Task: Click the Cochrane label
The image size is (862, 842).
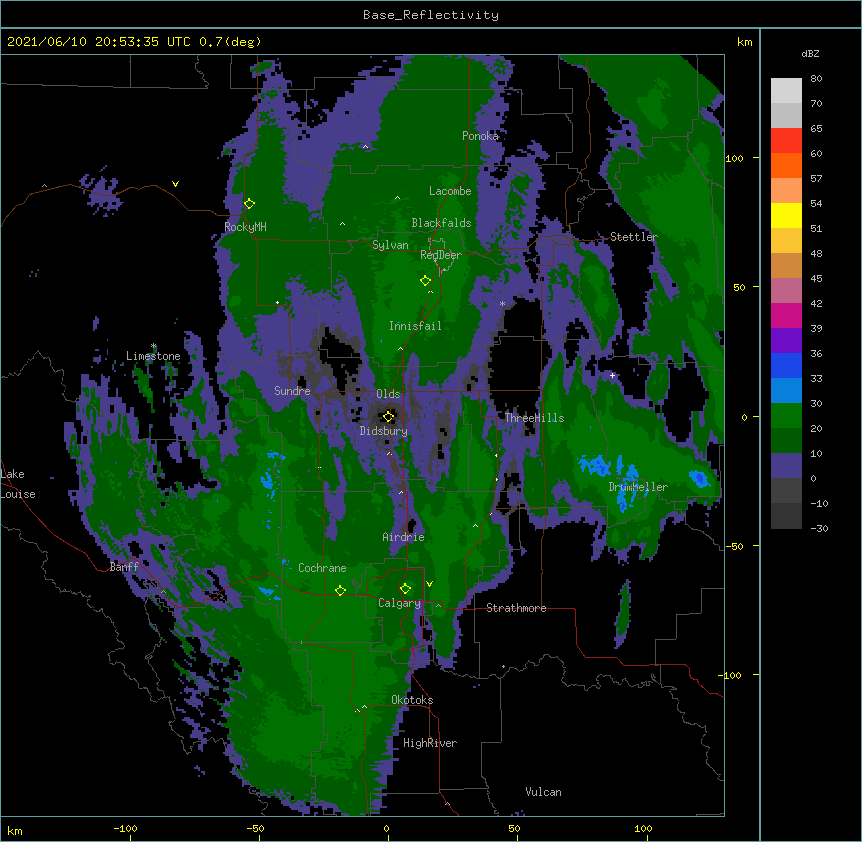Action: [322, 568]
